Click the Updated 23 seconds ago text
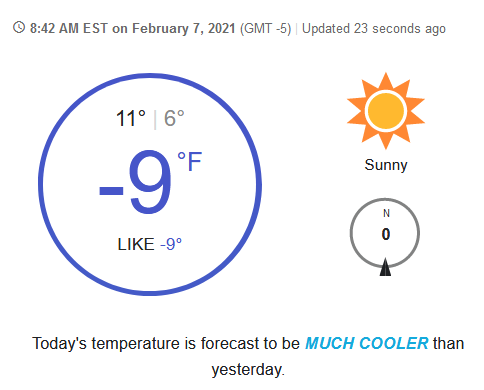Screen dimensions: 484x390 pos(374,29)
